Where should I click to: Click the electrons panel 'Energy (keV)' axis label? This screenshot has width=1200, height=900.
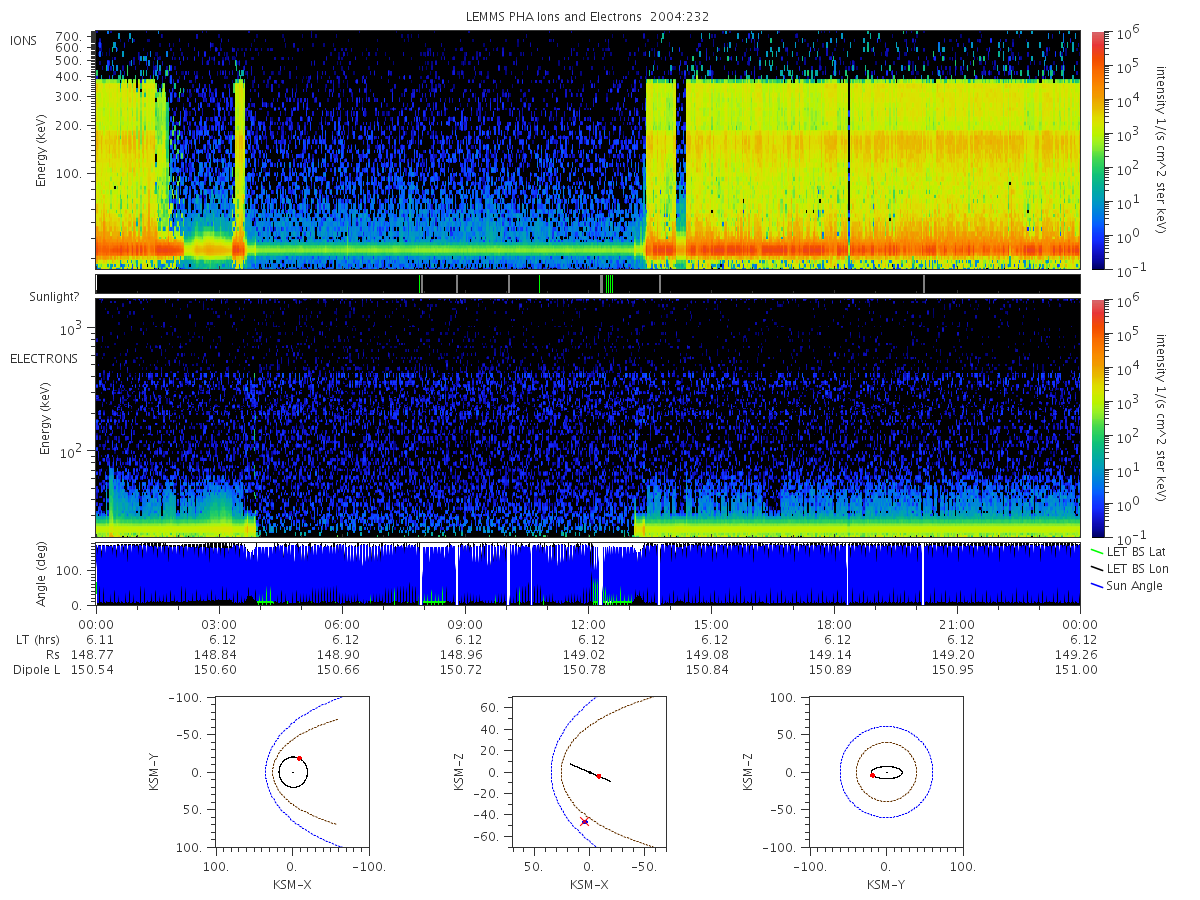click(46, 417)
